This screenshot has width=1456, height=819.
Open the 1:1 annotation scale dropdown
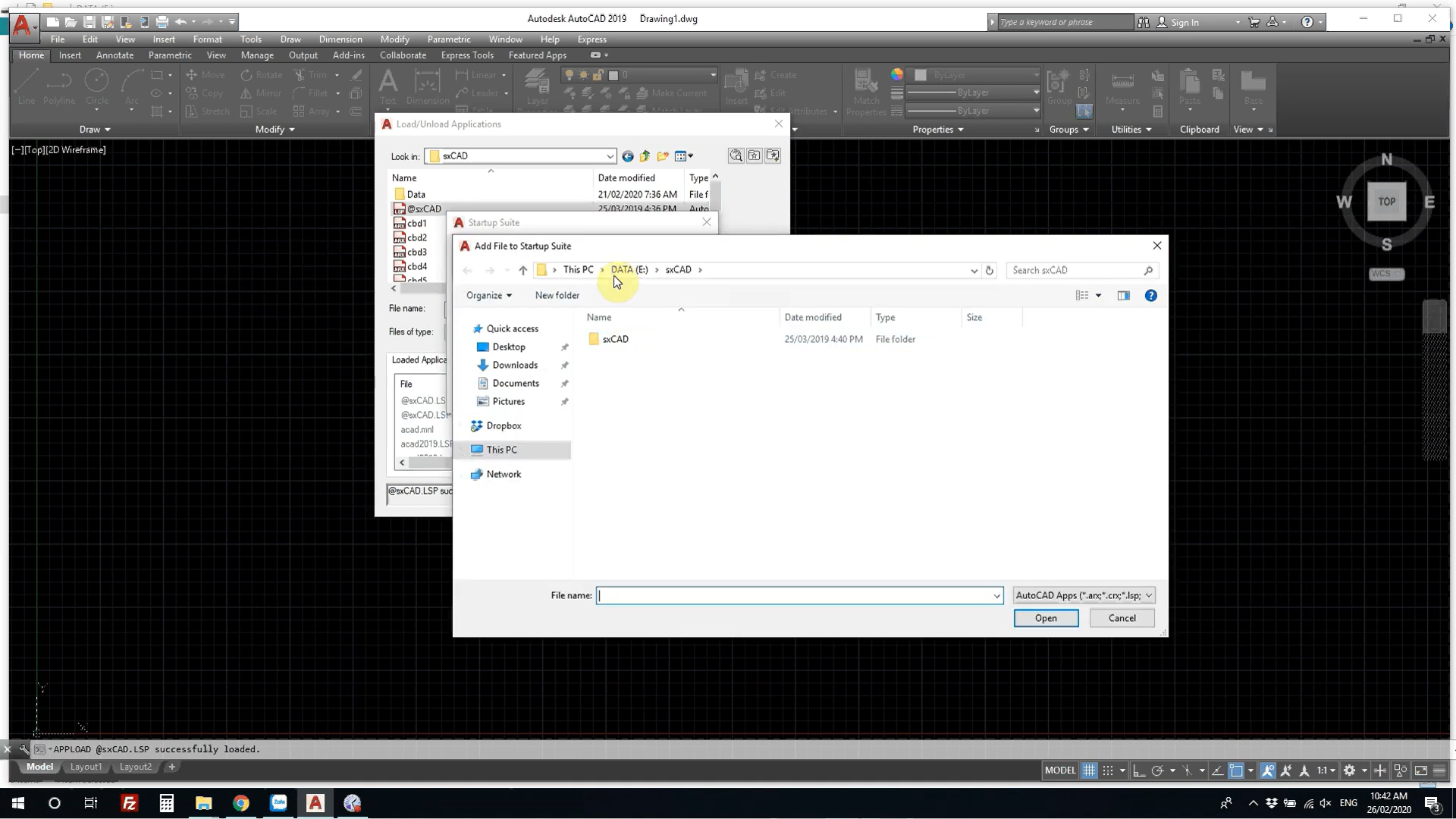pos(1326,770)
